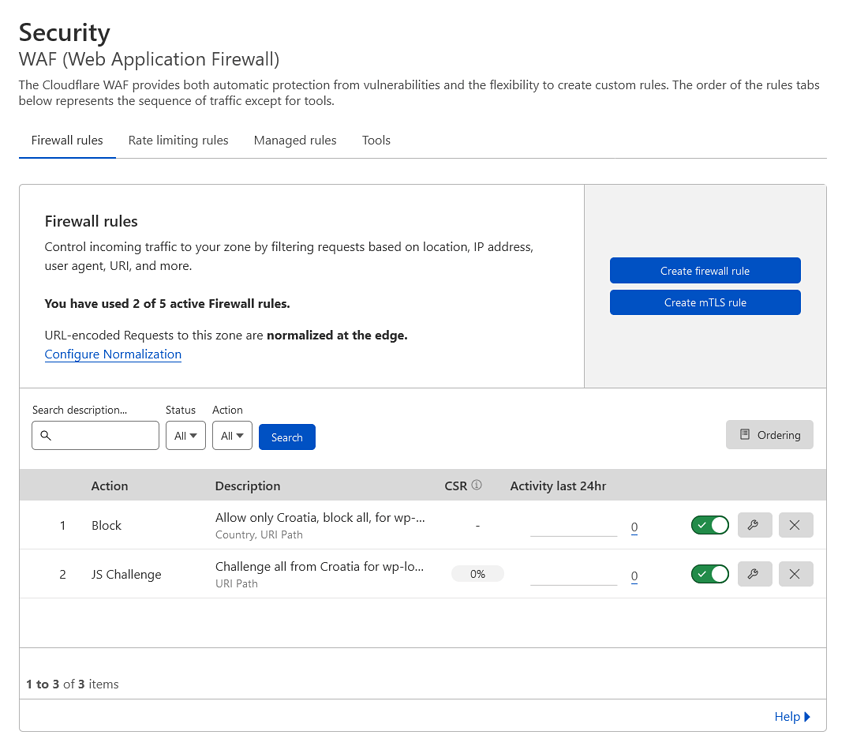Open the Managed rules tab

click(x=295, y=141)
